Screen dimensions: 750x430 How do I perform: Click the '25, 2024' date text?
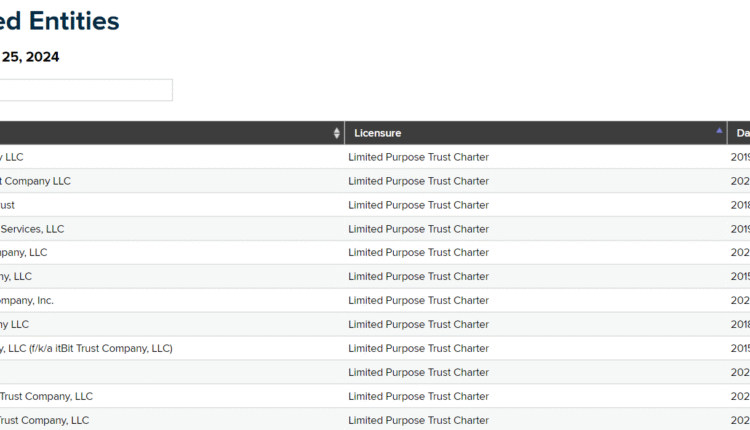point(29,57)
